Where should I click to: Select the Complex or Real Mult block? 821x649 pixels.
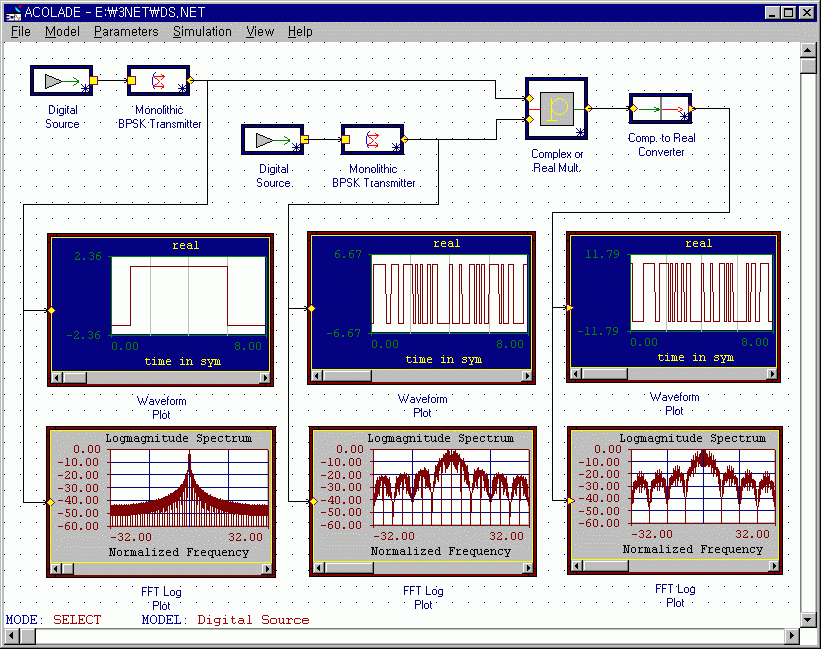(x=557, y=109)
